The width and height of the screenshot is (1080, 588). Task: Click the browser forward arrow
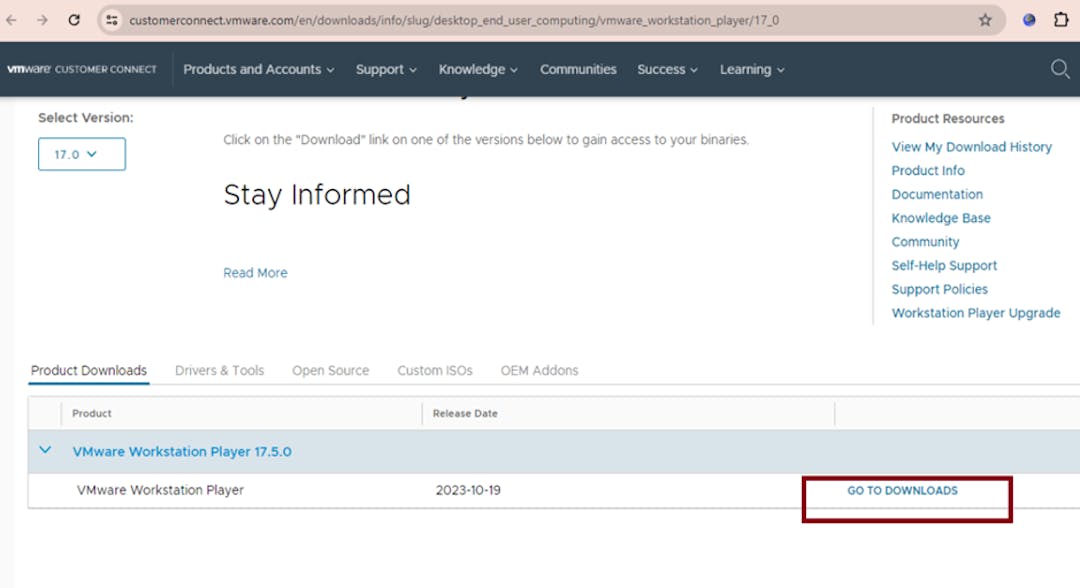pos(42,20)
